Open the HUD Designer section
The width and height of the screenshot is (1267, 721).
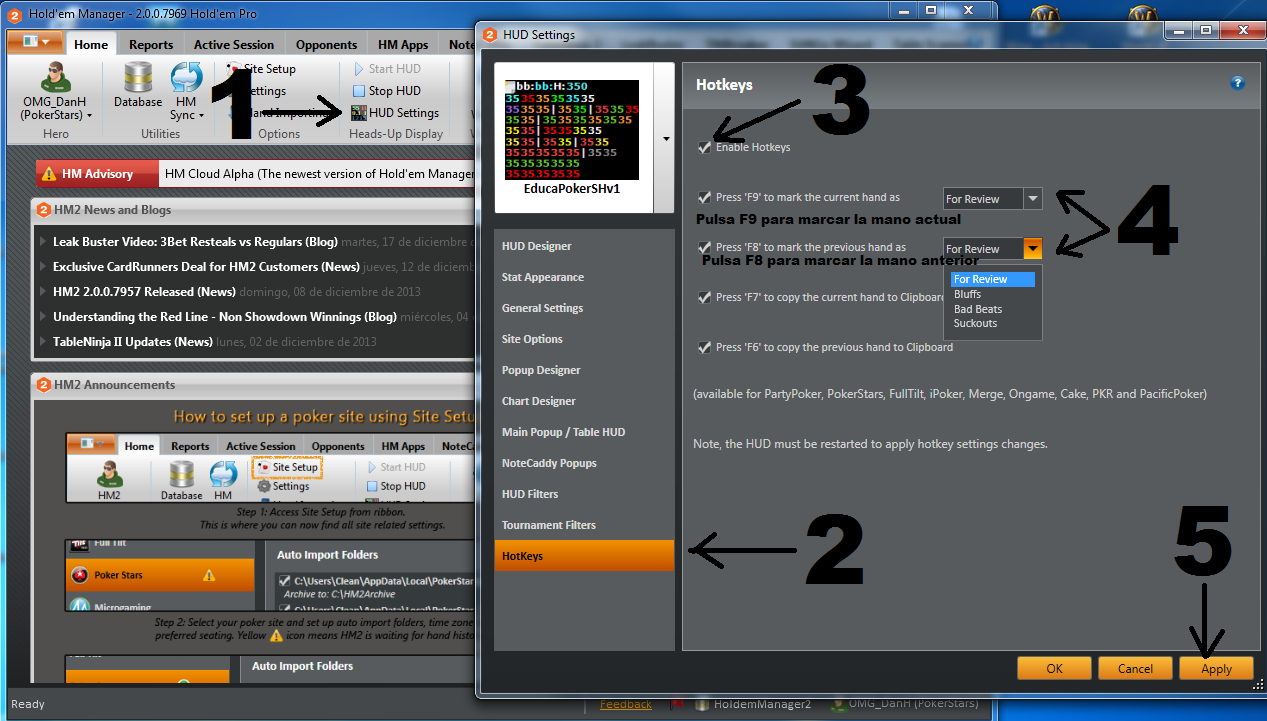coord(584,246)
